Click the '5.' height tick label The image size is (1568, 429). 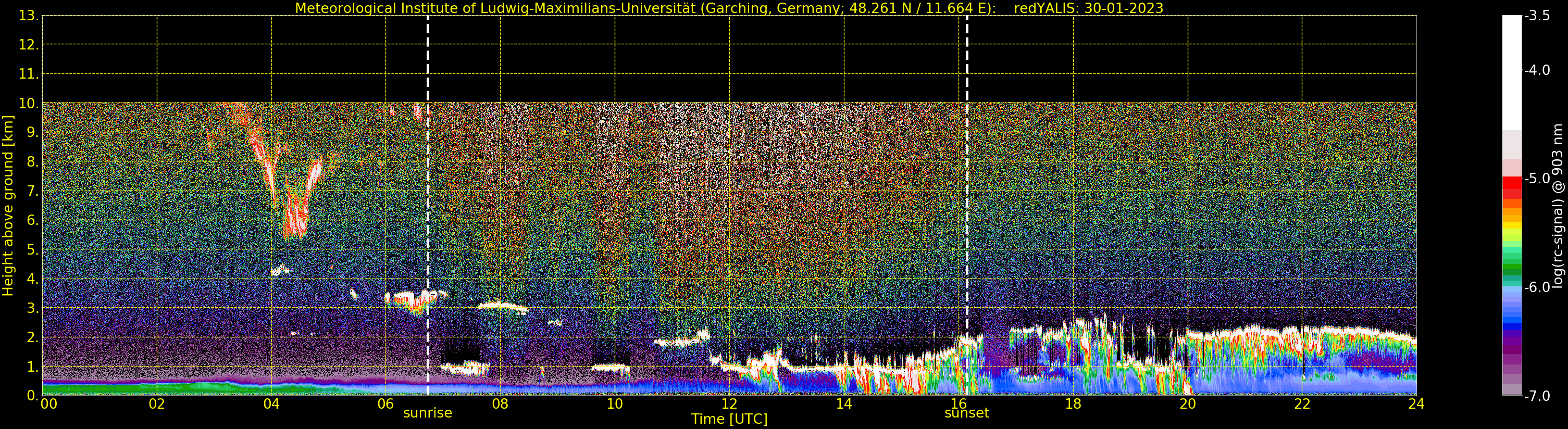(x=32, y=249)
